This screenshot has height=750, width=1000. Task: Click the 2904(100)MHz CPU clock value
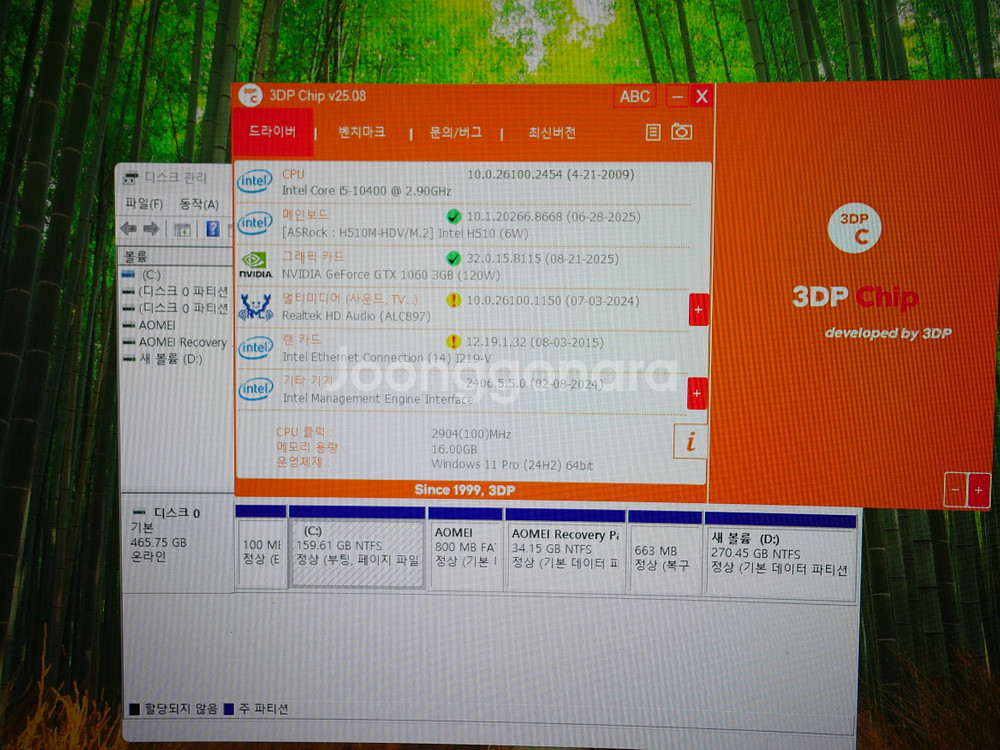tap(471, 434)
